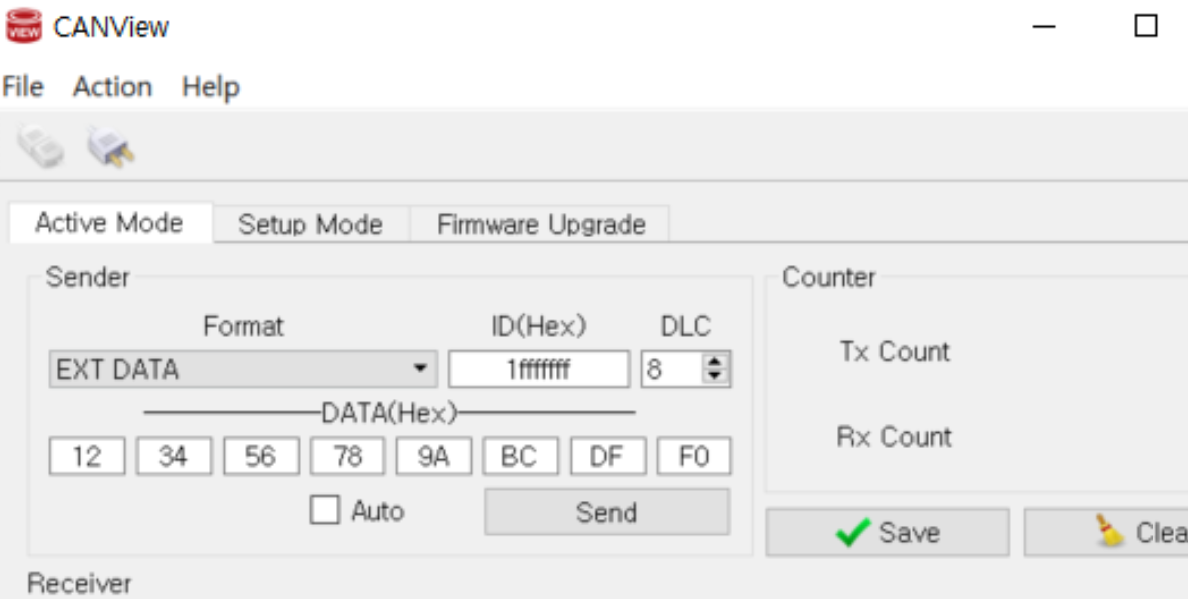This screenshot has height=599, width=1188.
Task: Click the connect plug icon in toolbar
Action: 40,146
